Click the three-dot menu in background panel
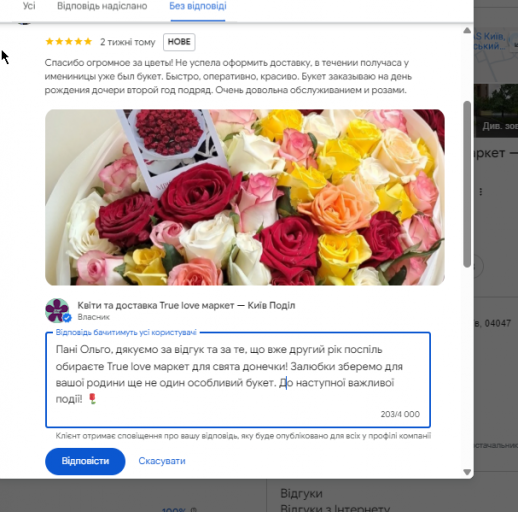This screenshot has width=518, height=512. [481, 192]
